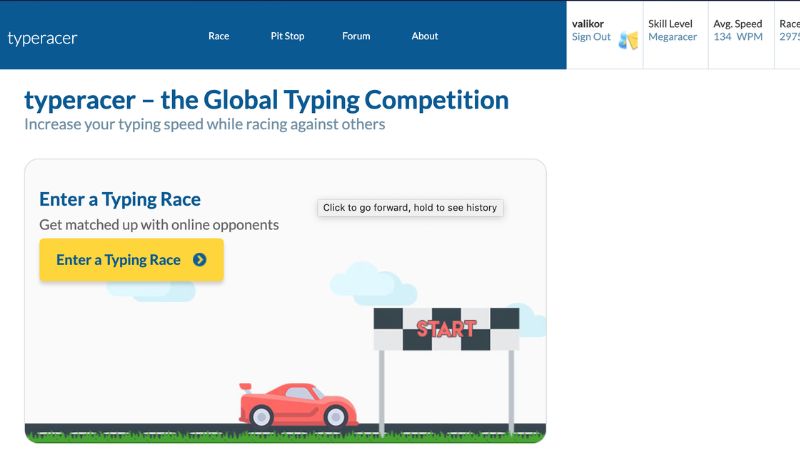Click the Avg. Speed label
Viewport: 800px width, 450px height.
tap(738, 24)
